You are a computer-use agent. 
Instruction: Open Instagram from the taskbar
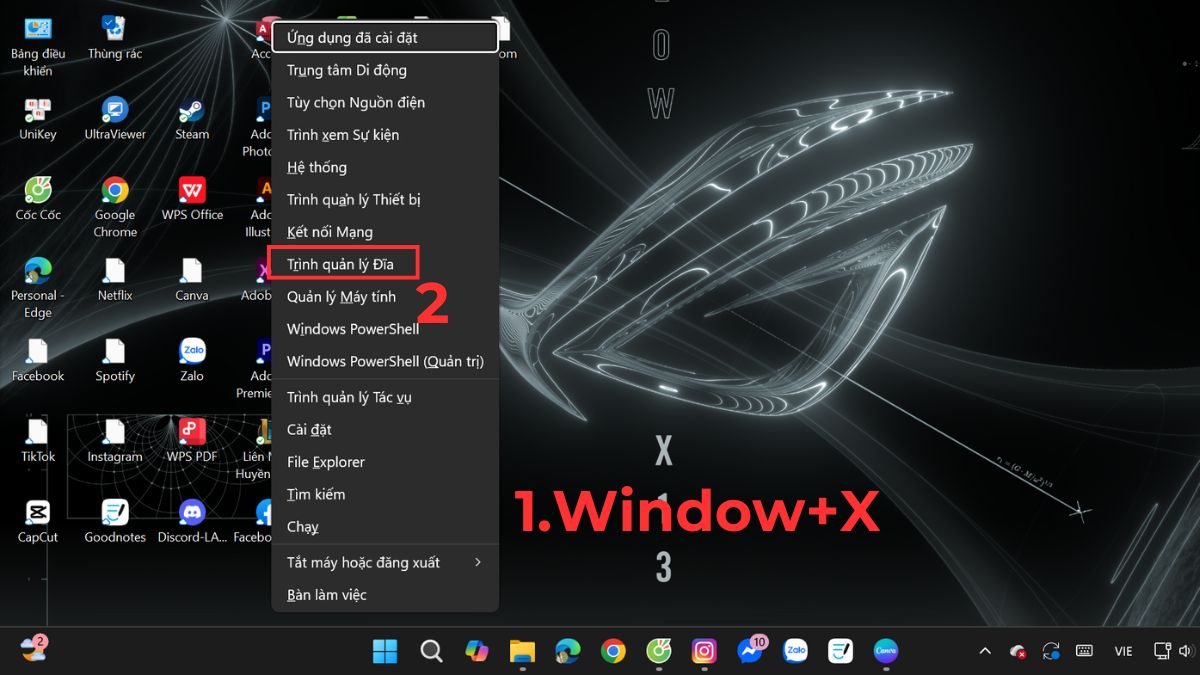point(704,651)
